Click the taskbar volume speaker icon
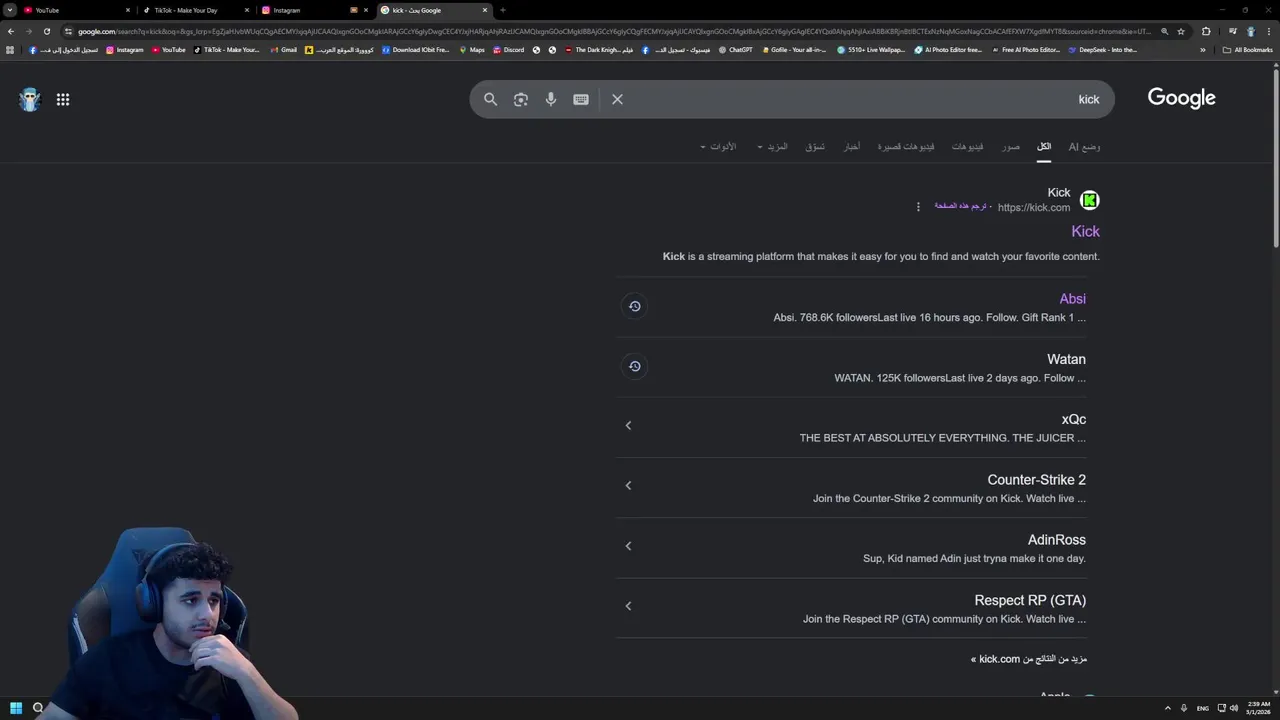 (1234, 708)
